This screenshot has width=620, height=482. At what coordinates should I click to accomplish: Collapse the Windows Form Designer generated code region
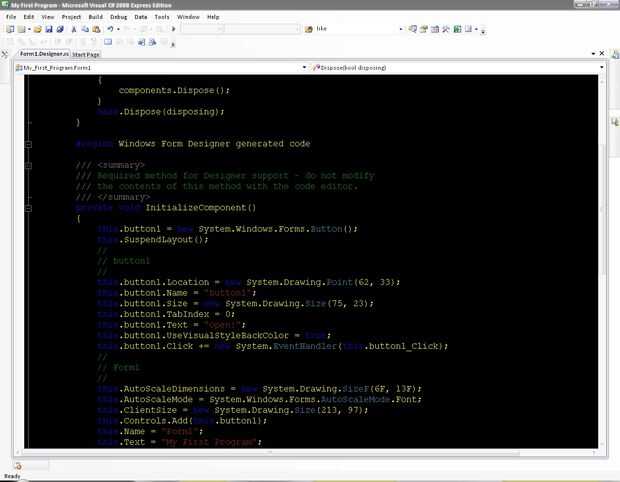coord(28,145)
